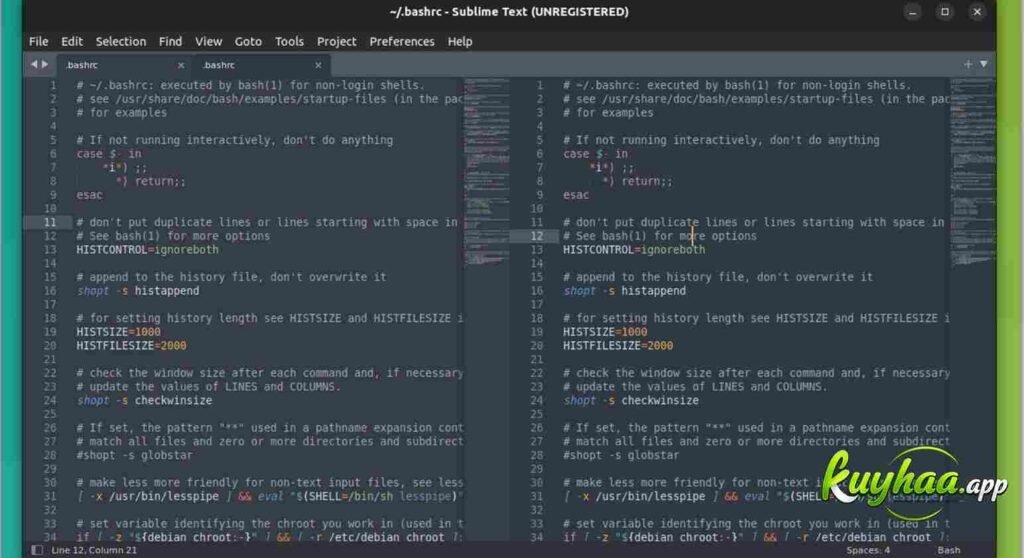Click '# update the values of LINES' right pane
Screen dimensions: 1024x558
pyautogui.click(x=695, y=387)
